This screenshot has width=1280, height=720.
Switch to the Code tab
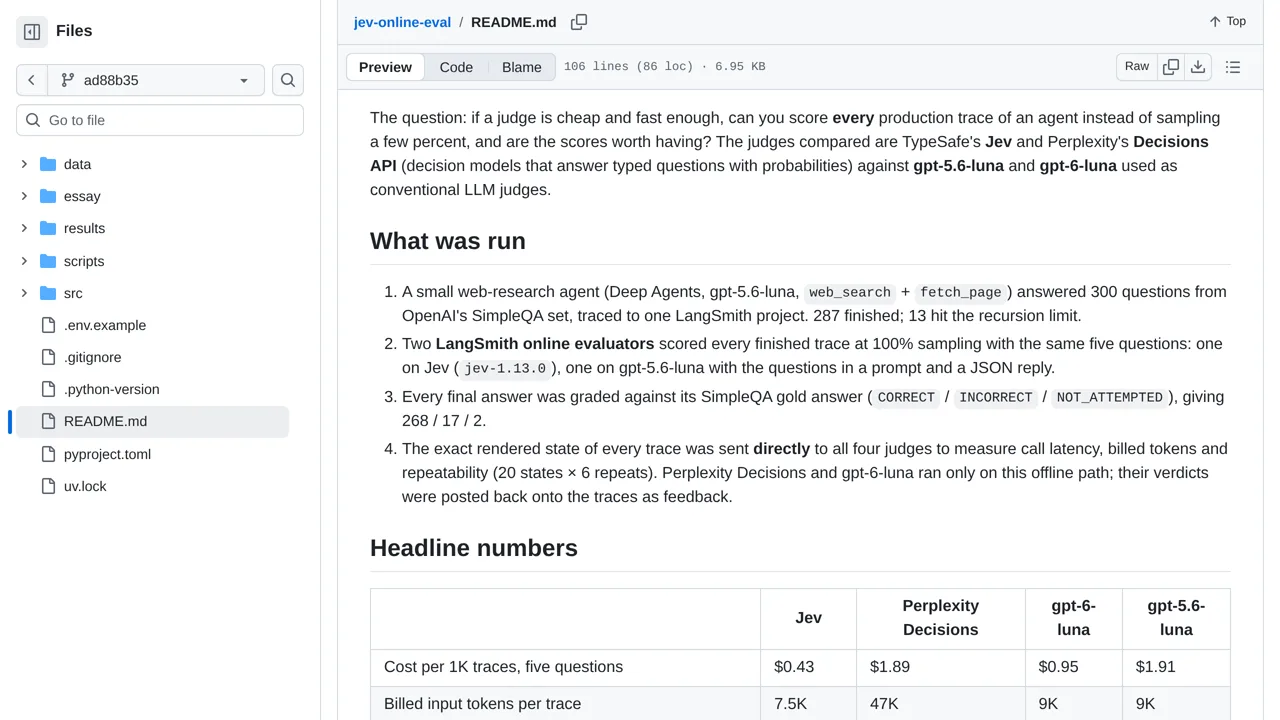click(456, 67)
